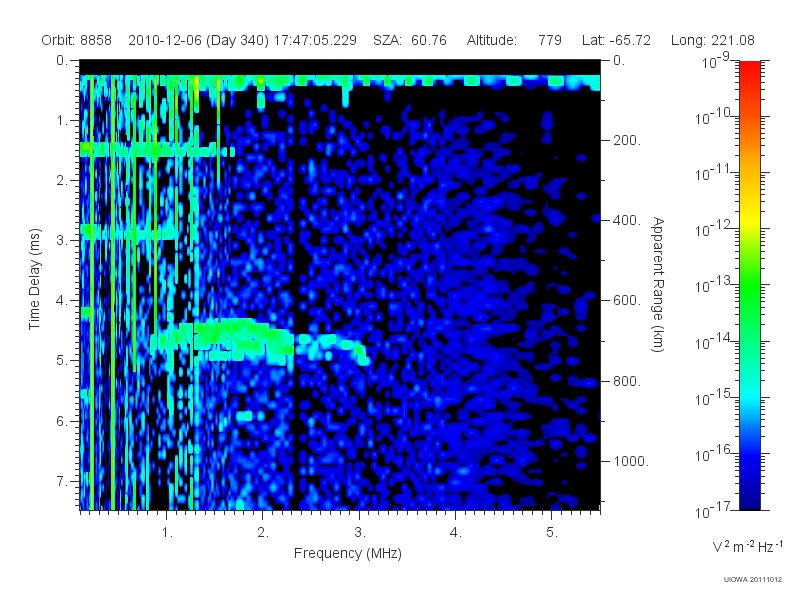The image size is (800, 600).
Task: Click the time delay tick '5.'
Action: [62, 361]
